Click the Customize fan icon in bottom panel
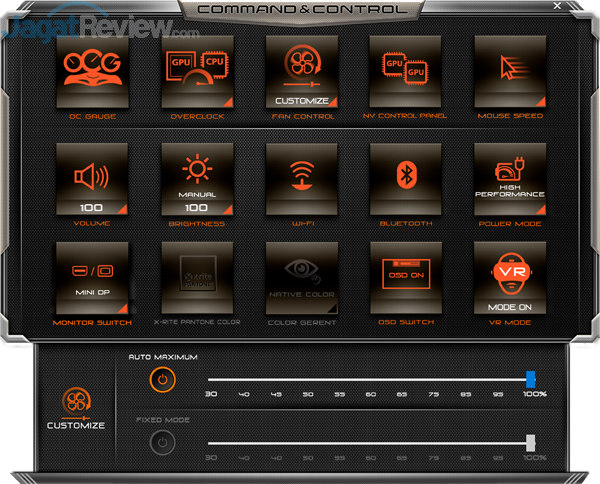Screen dimensions: 600x484 pos(76,403)
